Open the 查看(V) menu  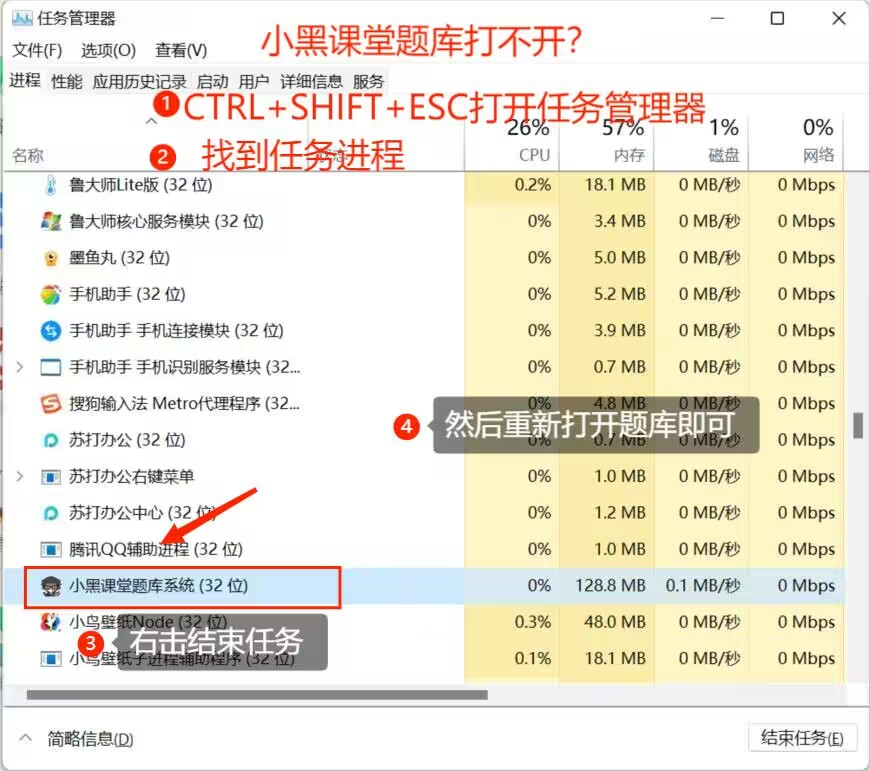[181, 50]
